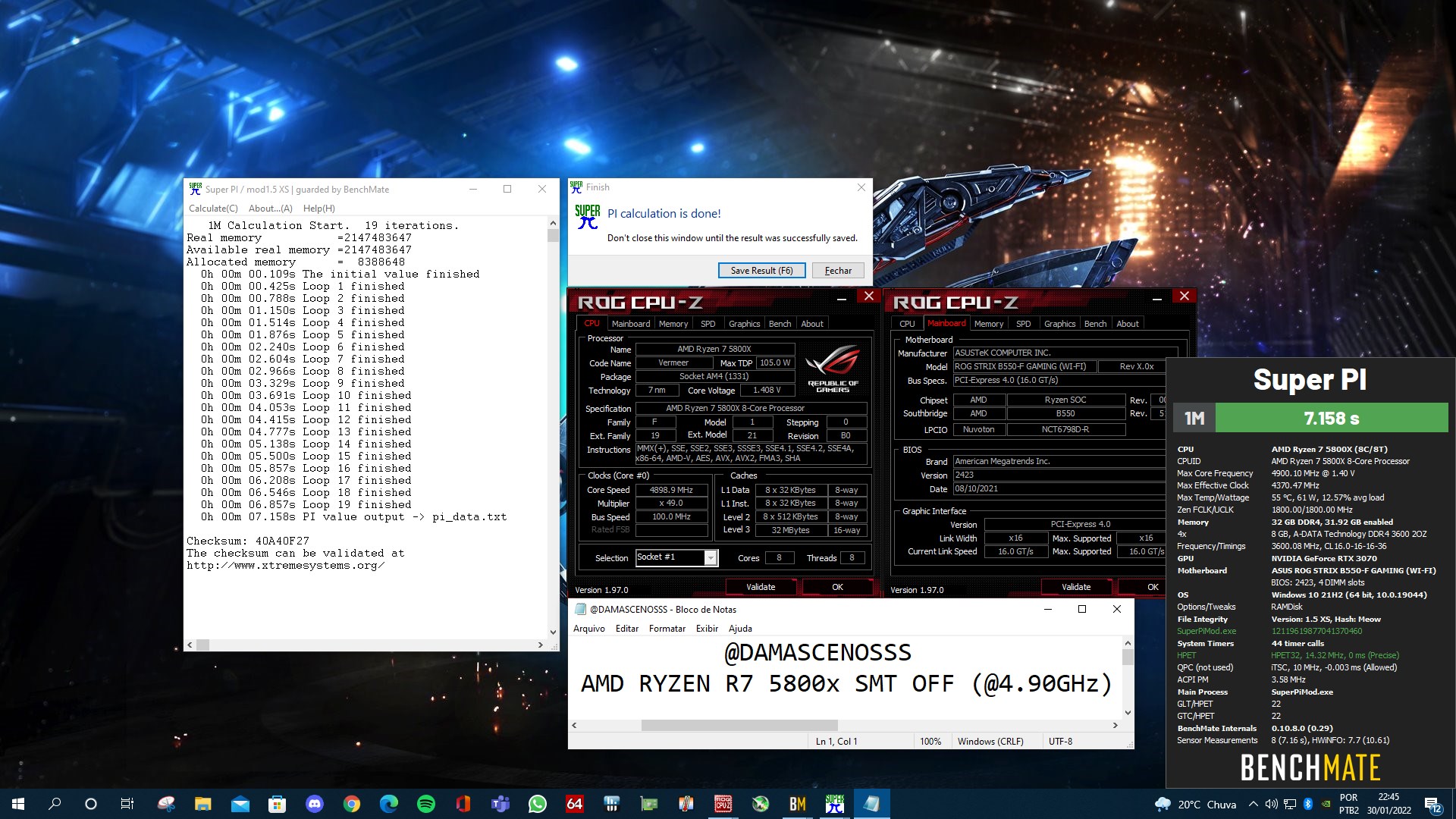Show hidden system tray icons
Image resolution: width=1456 pixels, height=819 pixels.
tap(1254, 804)
